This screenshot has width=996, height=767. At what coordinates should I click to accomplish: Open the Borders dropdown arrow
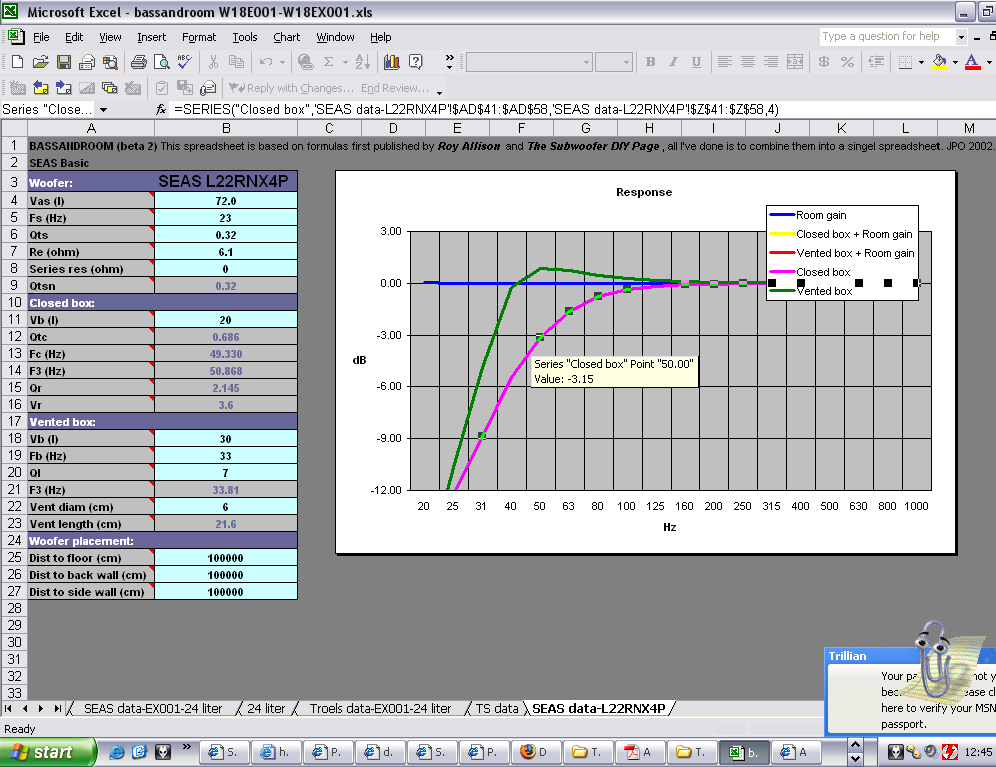[921, 62]
